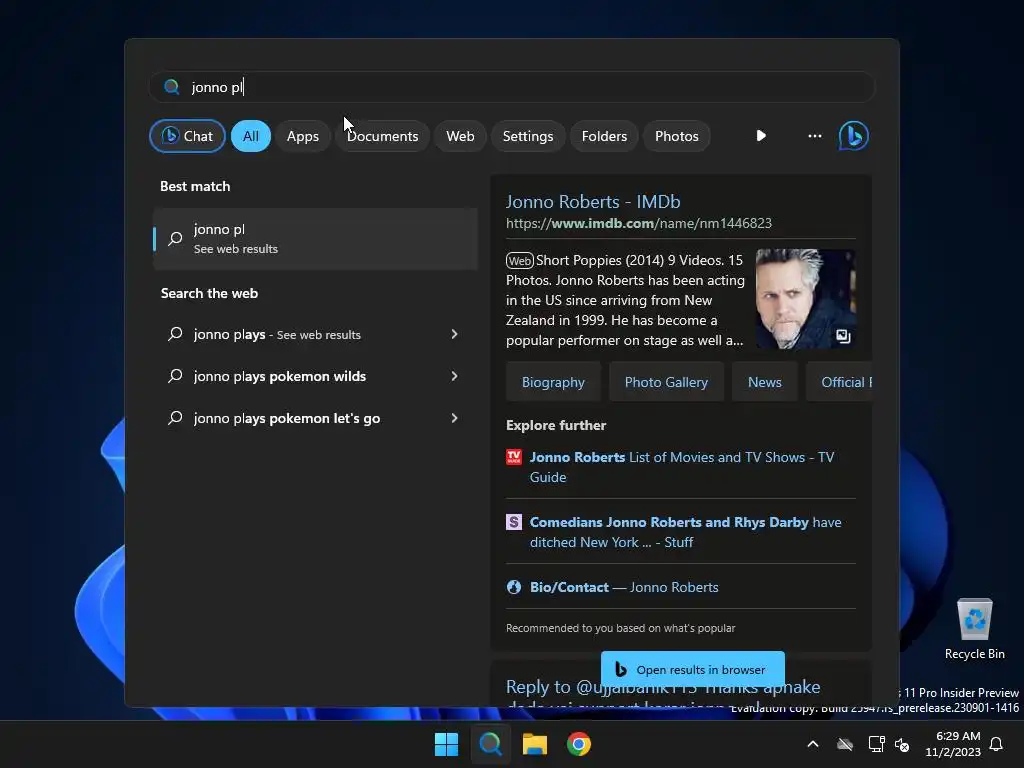This screenshot has width=1024, height=768.
Task: Open the partially visible Official button
Action: point(840,382)
